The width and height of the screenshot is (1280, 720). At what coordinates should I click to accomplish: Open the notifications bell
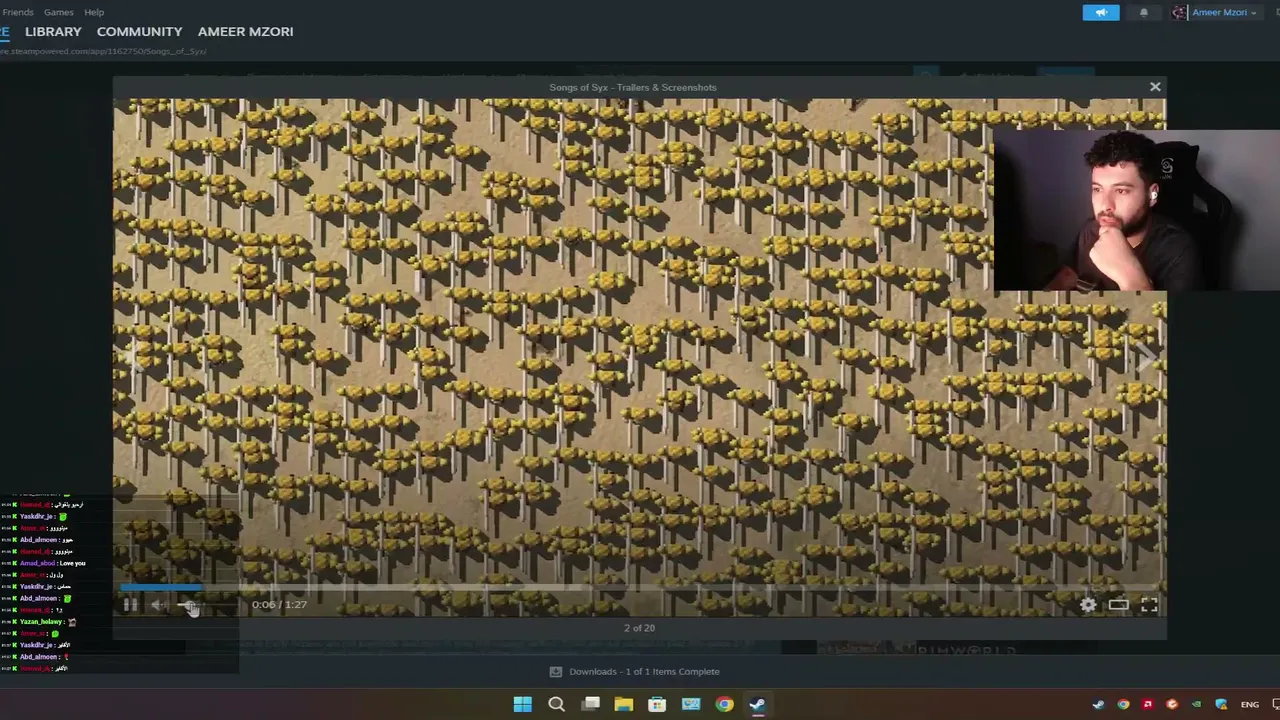[1144, 12]
